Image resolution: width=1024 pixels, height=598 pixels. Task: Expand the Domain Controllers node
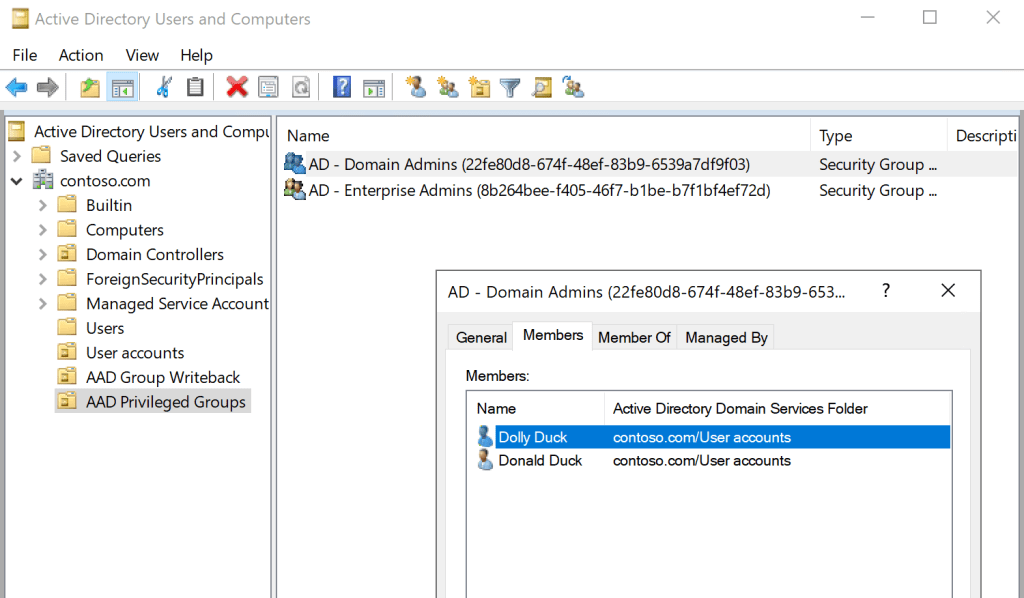[x=42, y=254]
